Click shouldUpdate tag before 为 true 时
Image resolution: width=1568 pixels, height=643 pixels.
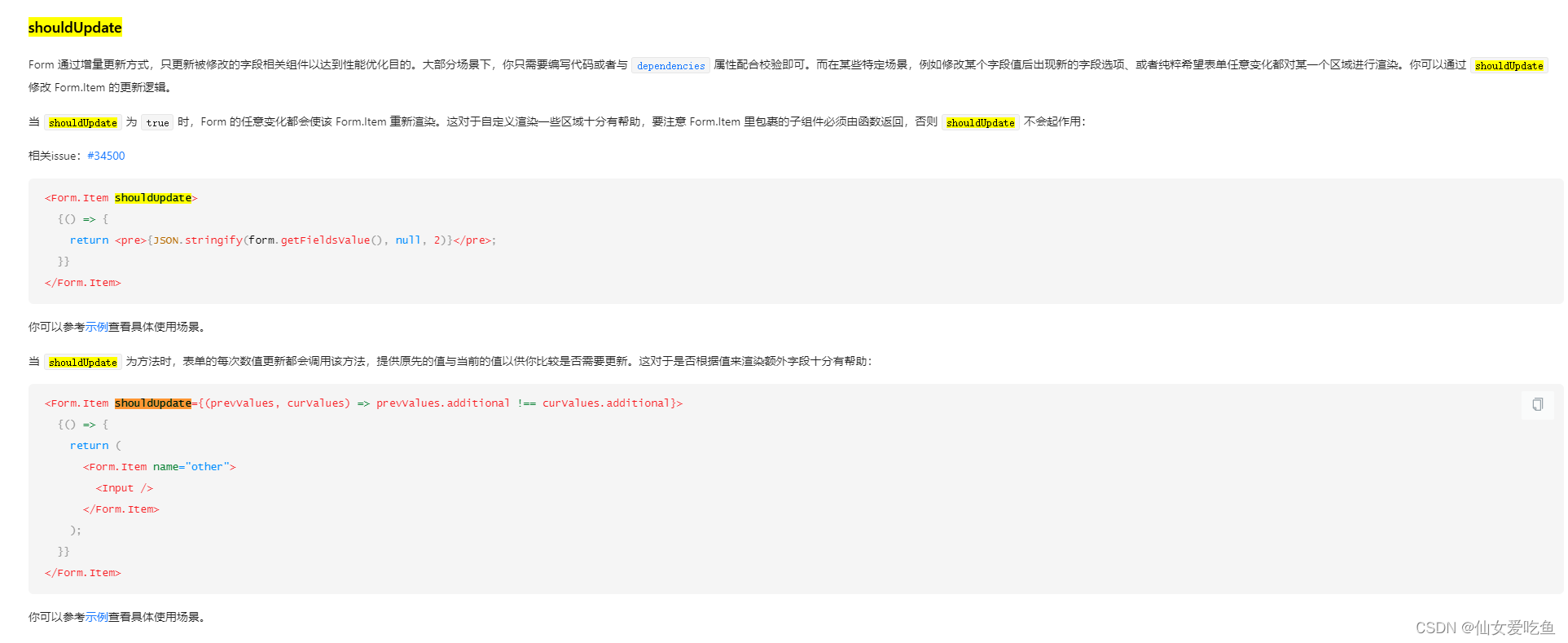pyautogui.click(x=82, y=122)
